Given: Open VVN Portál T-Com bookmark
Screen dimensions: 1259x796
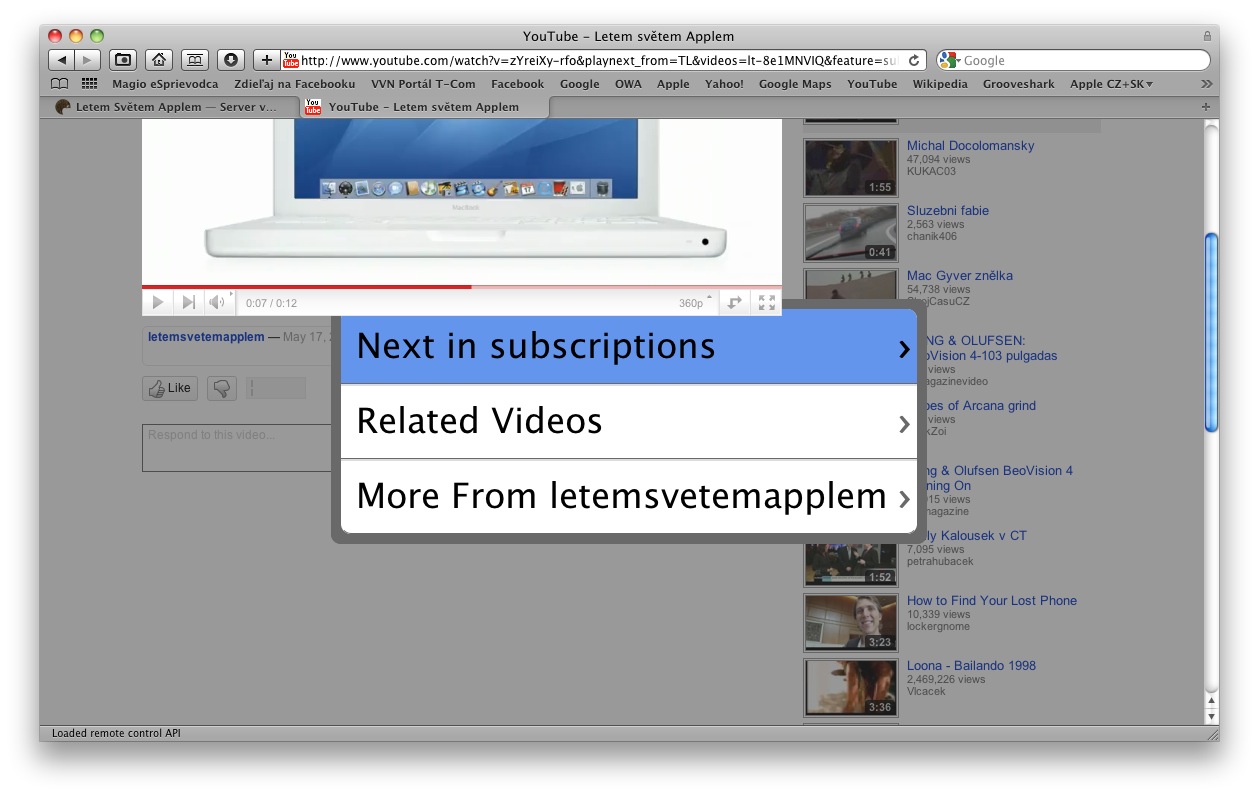Looking at the screenshot, I should 423,84.
